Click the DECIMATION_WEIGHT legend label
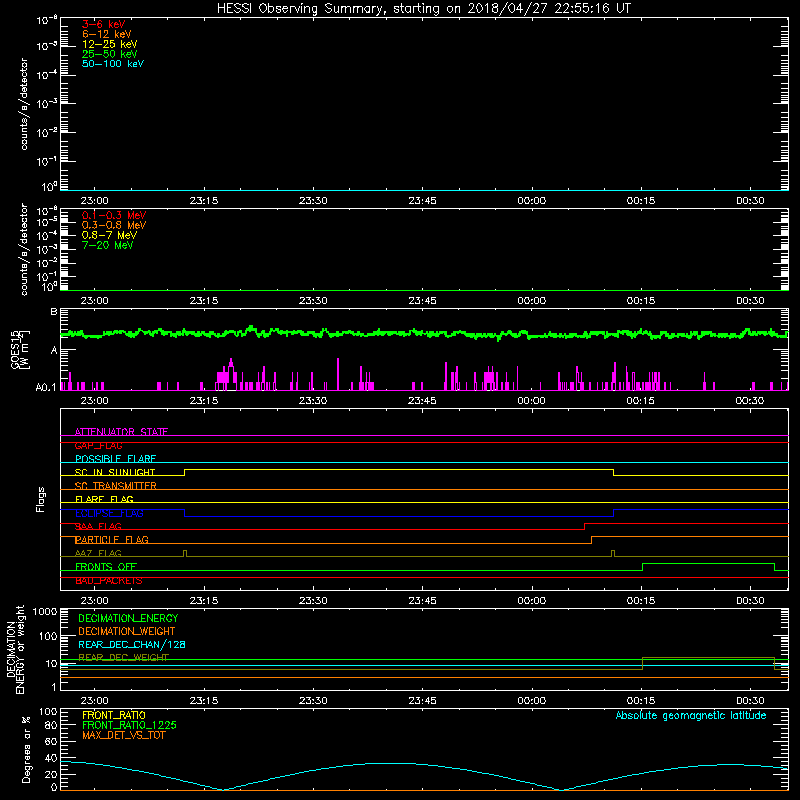The image size is (800, 800). click(x=127, y=631)
